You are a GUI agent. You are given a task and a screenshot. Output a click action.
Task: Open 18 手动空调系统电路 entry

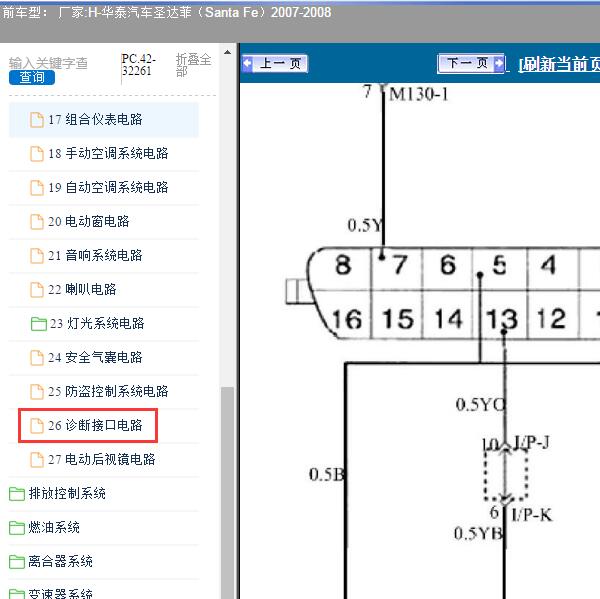(104, 153)
